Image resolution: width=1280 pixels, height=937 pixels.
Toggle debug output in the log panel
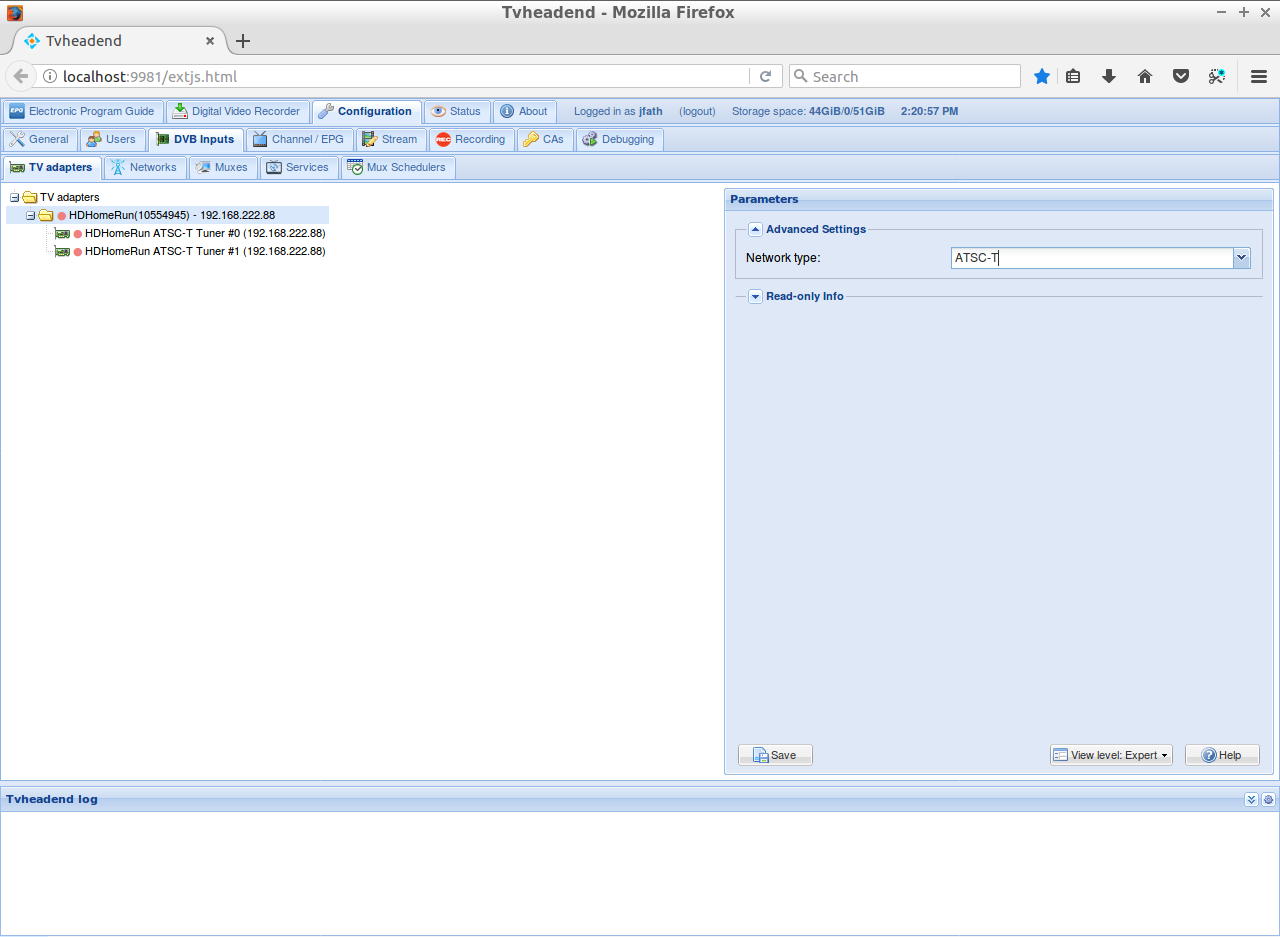pos(1268,799)
